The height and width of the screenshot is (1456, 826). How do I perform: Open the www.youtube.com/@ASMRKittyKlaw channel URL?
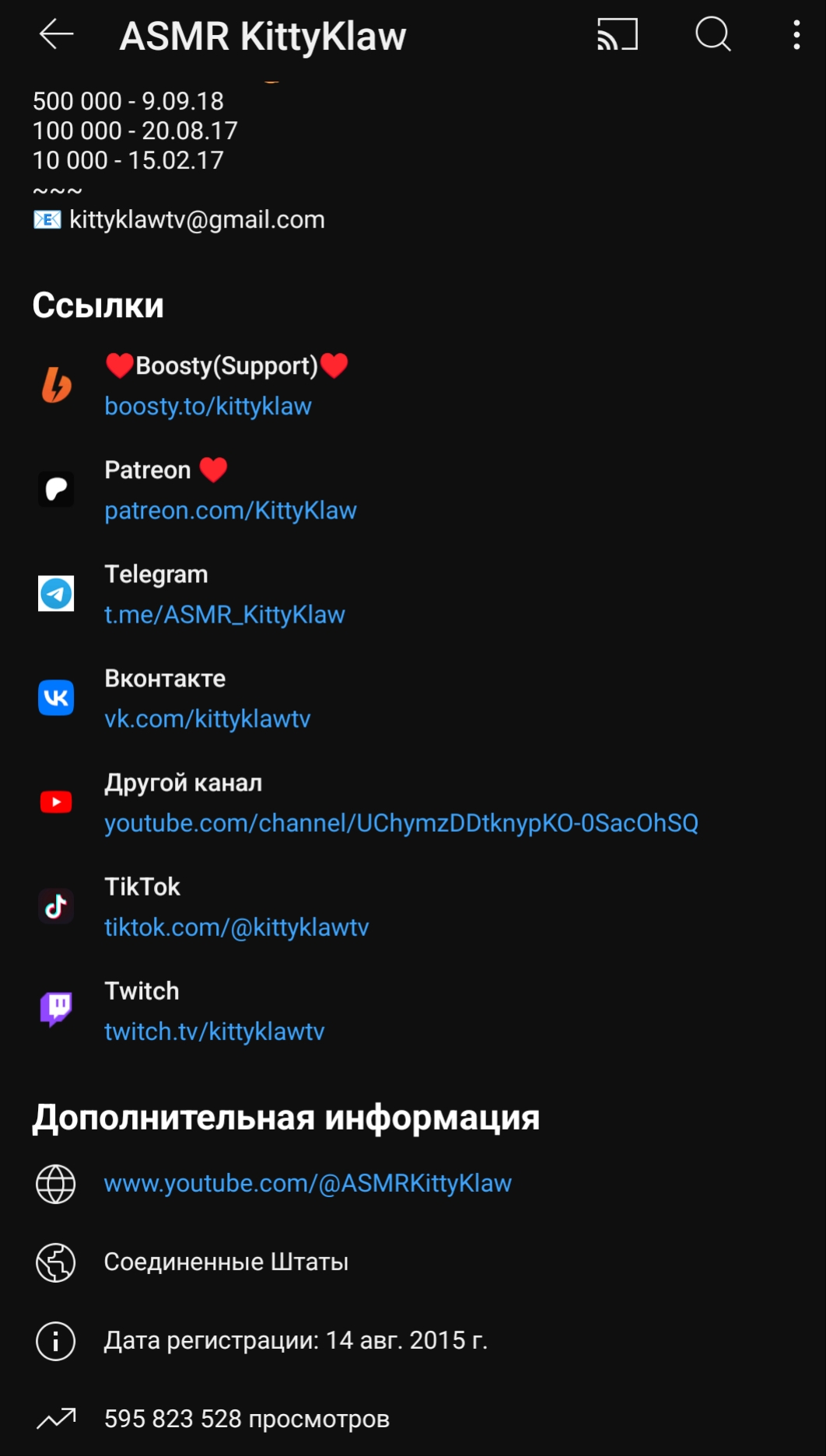coord(308,1184)
